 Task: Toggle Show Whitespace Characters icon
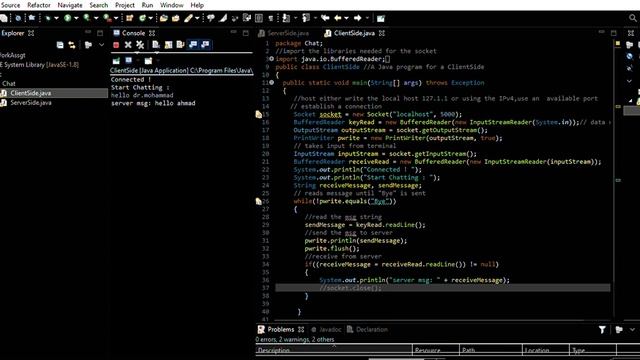coord(271,18)
